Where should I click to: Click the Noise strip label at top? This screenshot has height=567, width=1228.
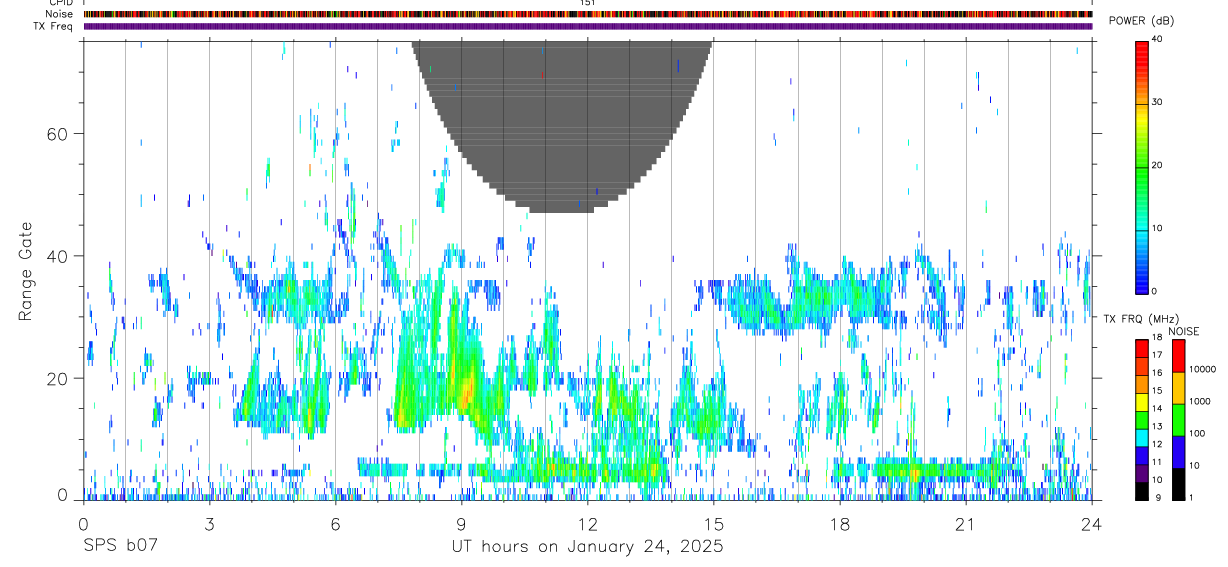61,14
